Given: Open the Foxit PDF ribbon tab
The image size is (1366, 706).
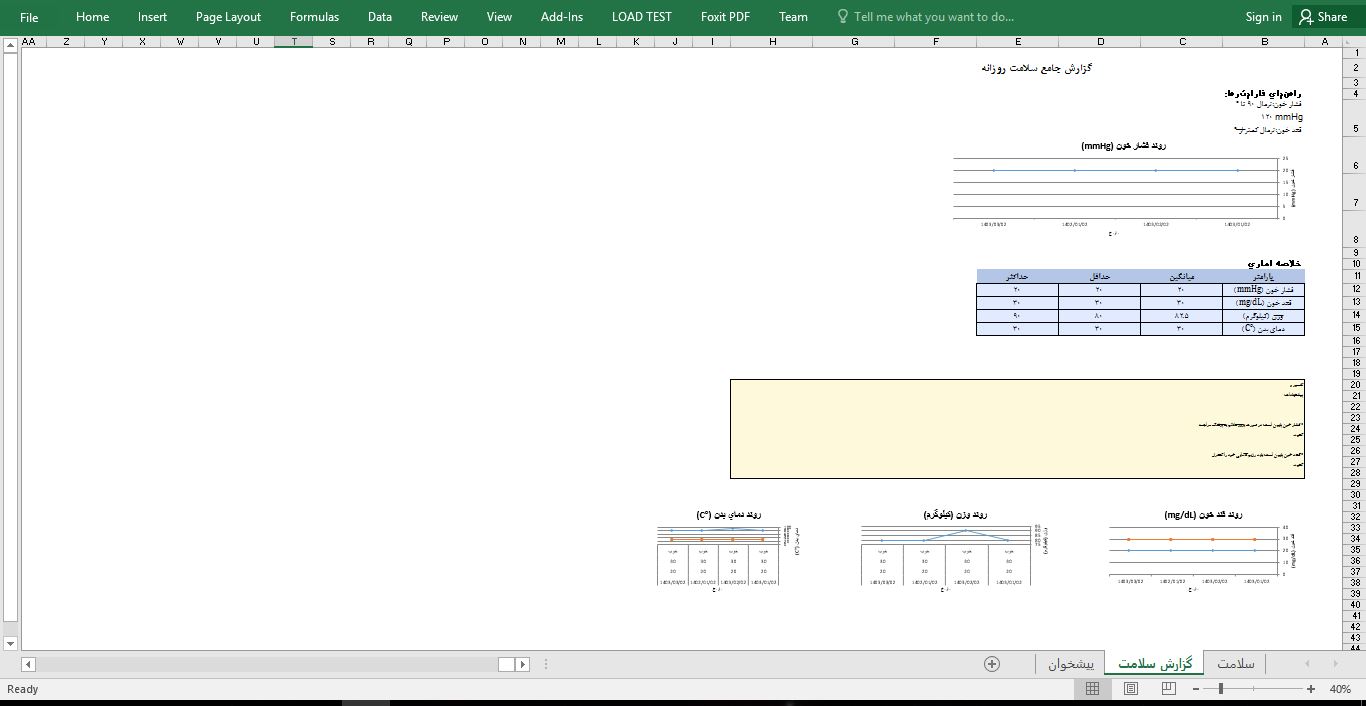Looking at the screenshot, I should click(725, 17).
